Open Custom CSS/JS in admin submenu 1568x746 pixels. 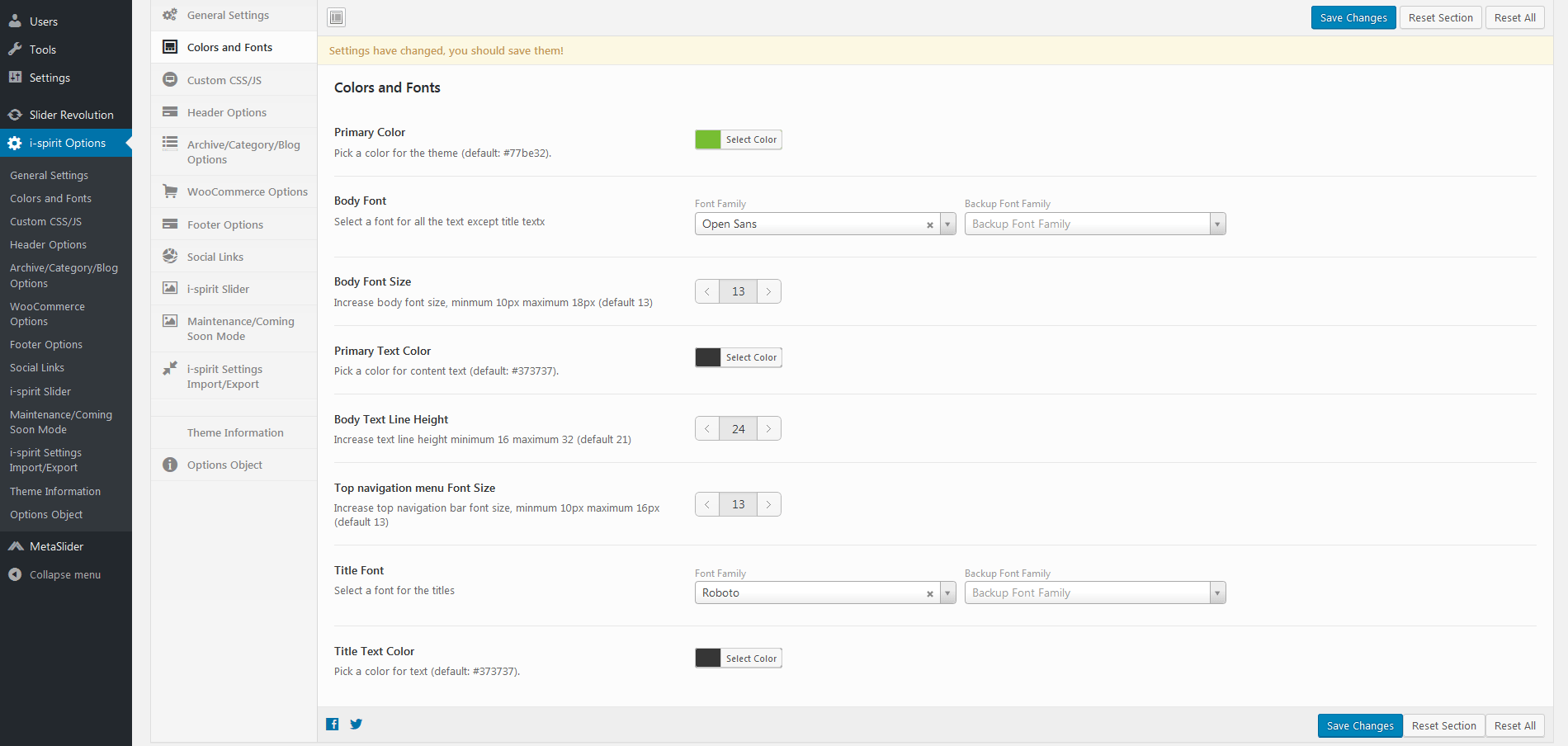(45, 221)
